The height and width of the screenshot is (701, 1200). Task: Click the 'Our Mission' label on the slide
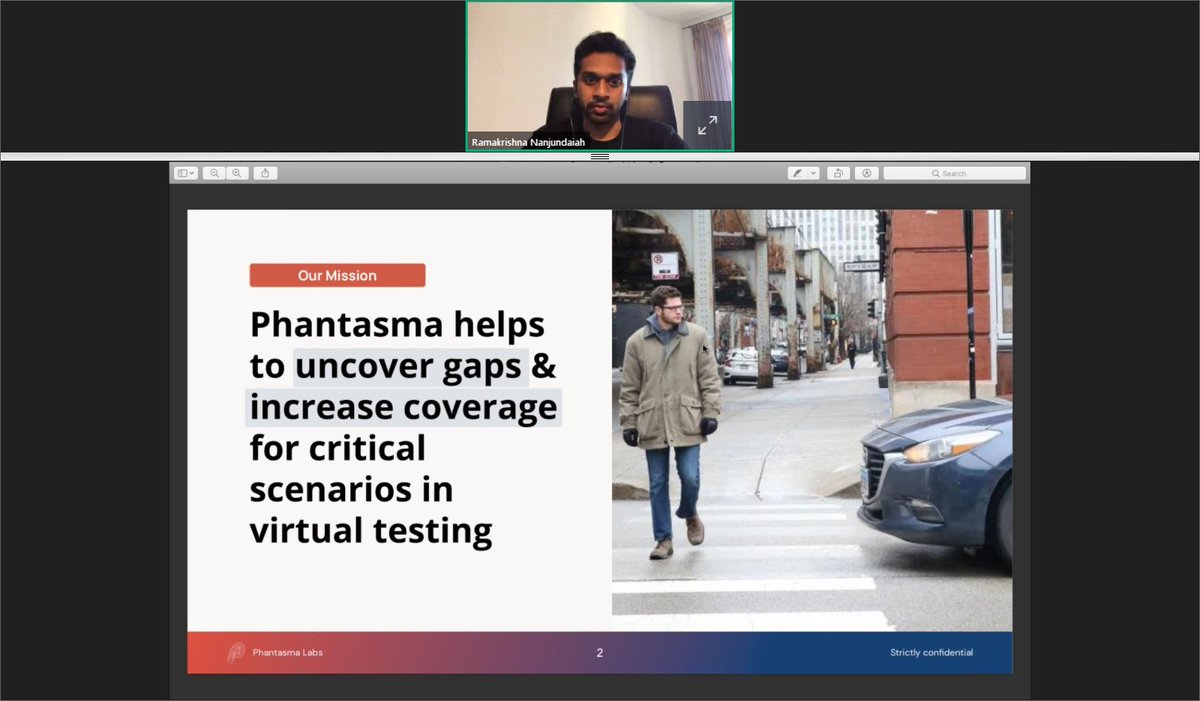click(x=337, y=275)
